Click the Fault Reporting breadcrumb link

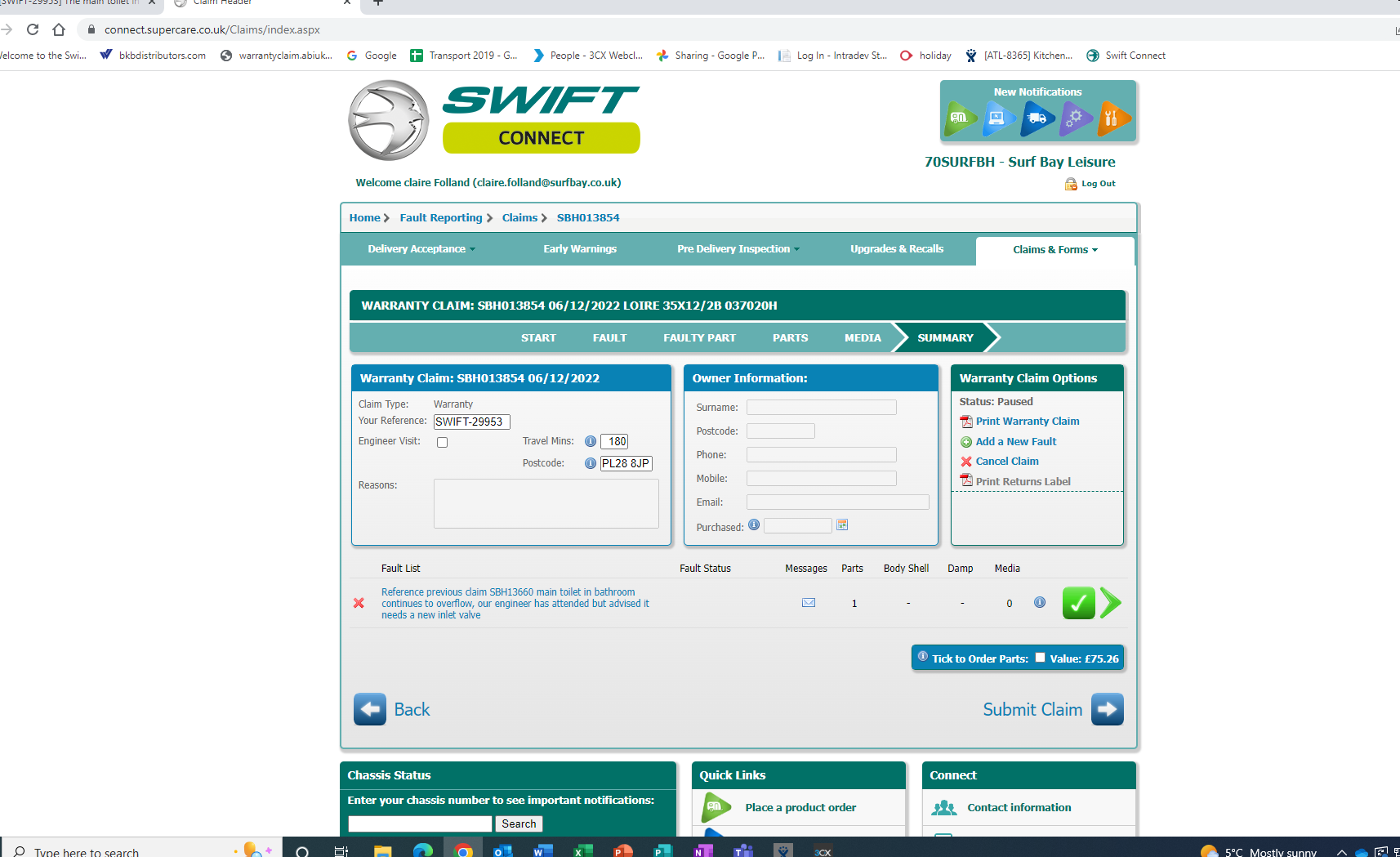(441, 218)
